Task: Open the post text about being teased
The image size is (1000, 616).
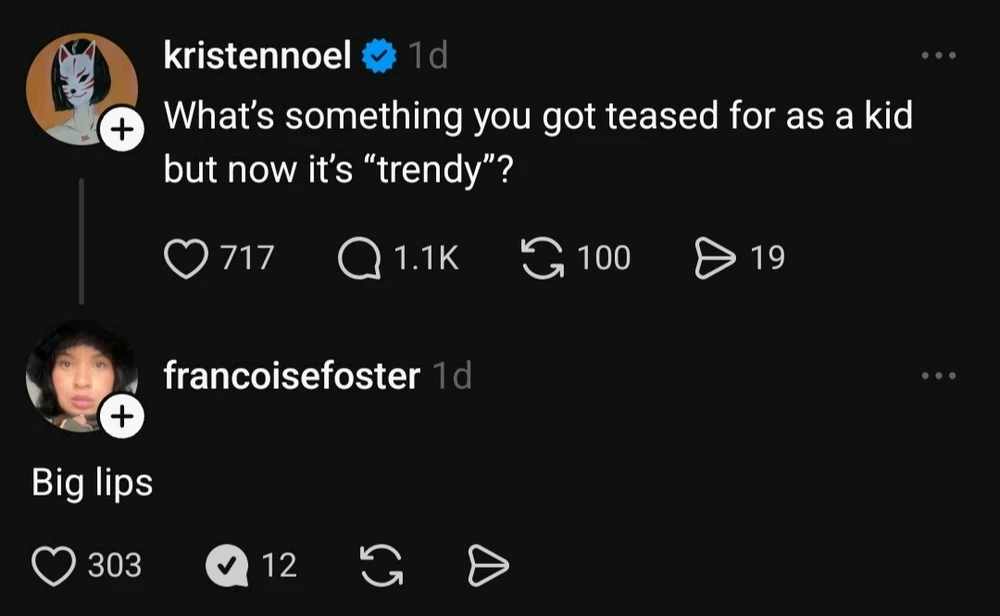Action: pos(538,144)
